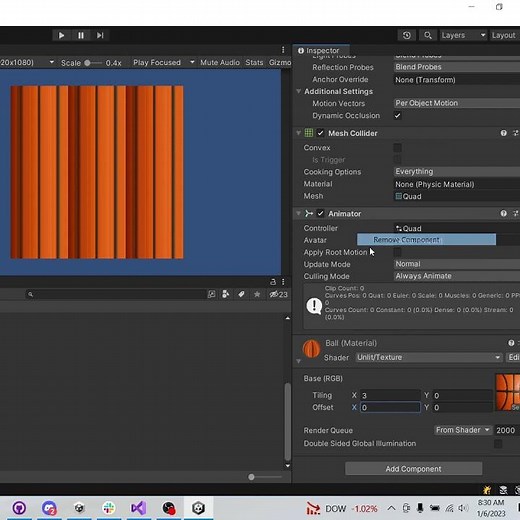
Task: Open the game resolution dropdown
Action: pos(28,63)
